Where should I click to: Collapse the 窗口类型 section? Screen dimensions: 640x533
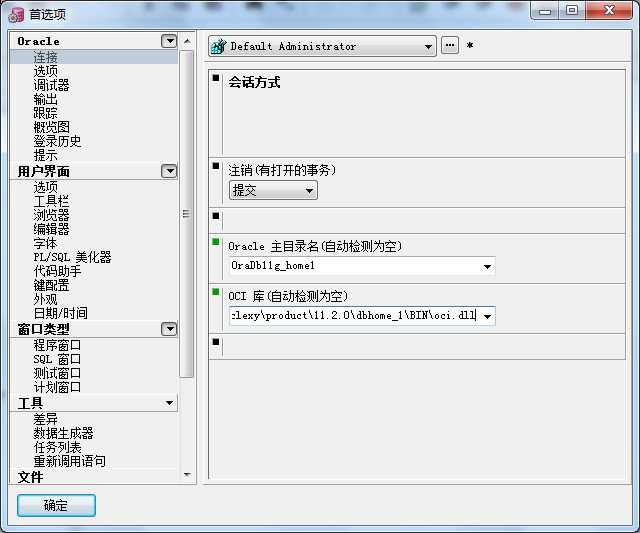coord(169,329)
